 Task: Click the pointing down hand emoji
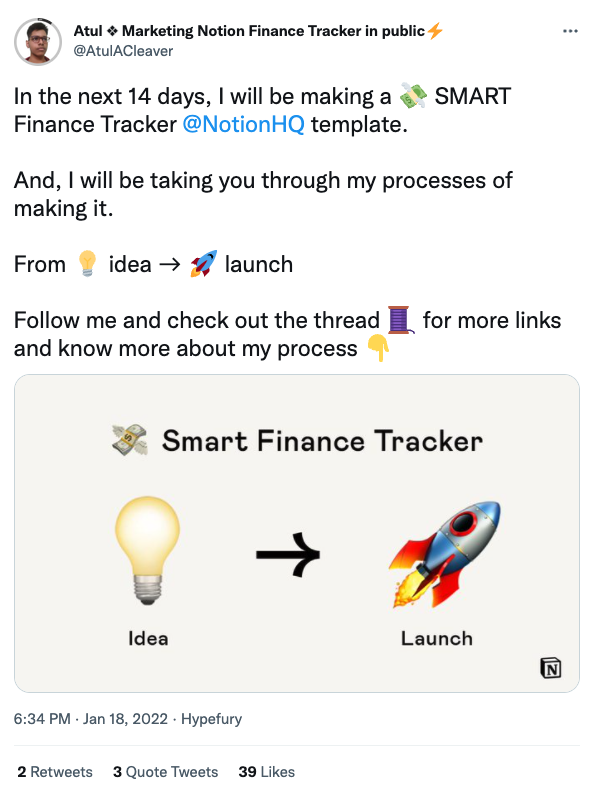coord(378,348)
